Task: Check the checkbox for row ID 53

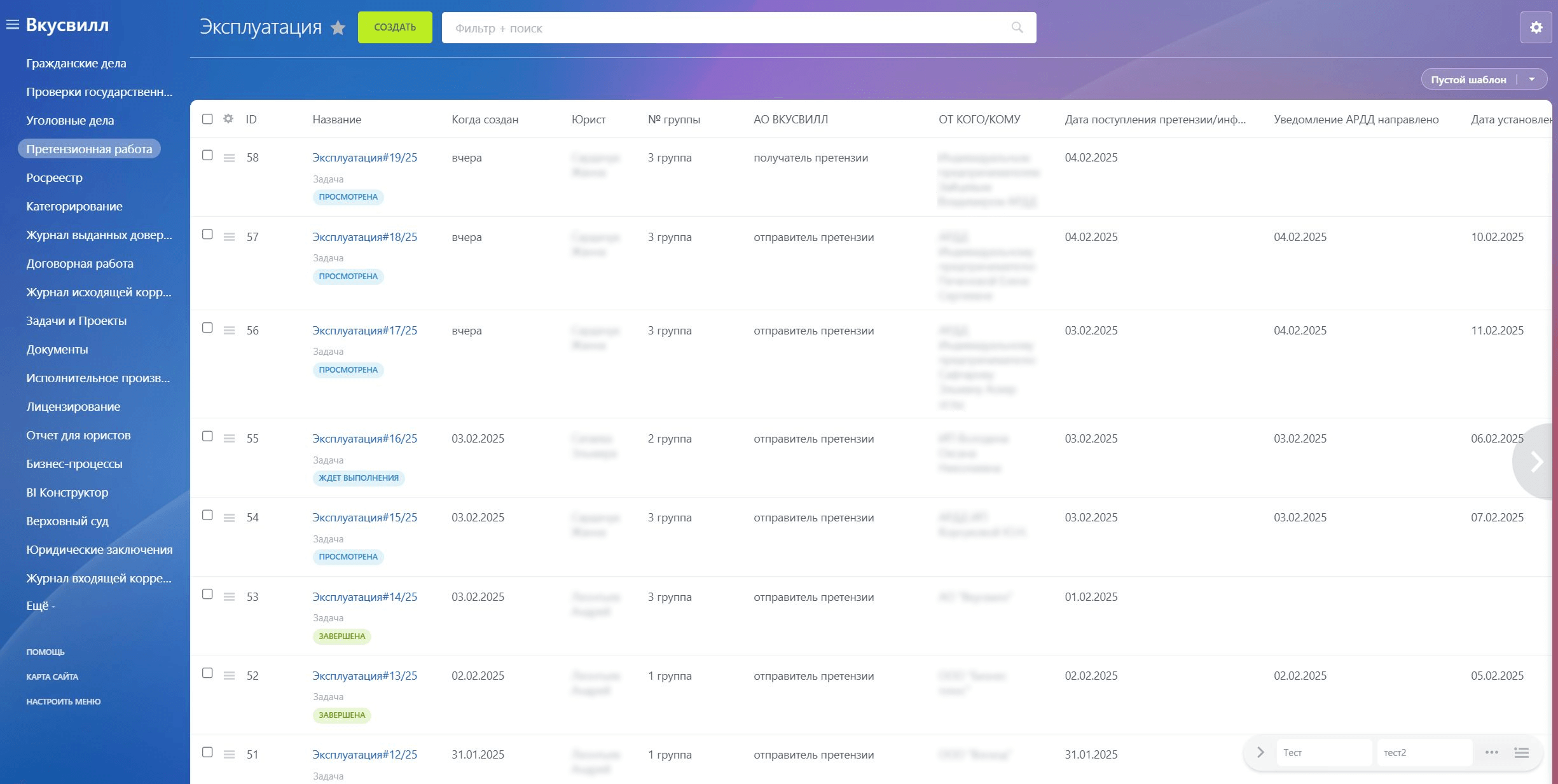Action: (207, 594)
